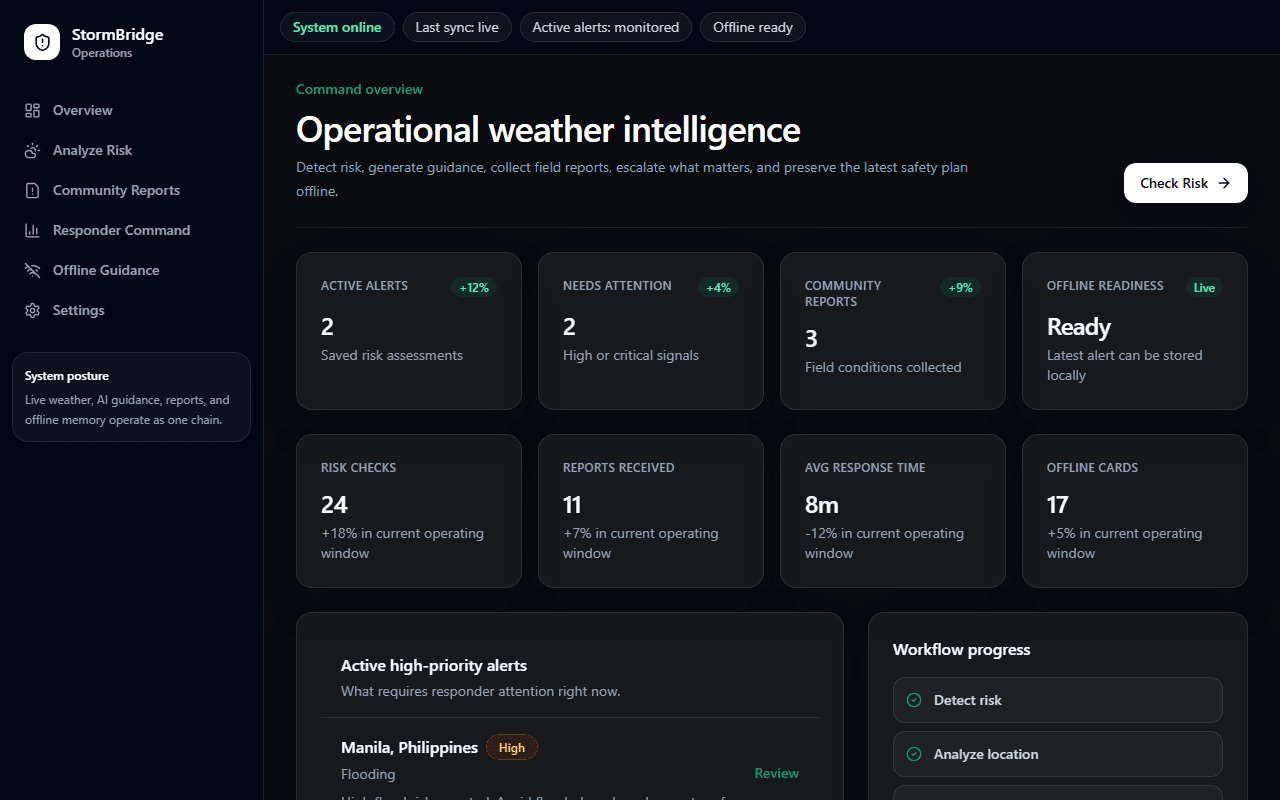Click the Offline Cards 17 card
The width and height of the screenshot is (1280, 800).
click(1135, 511)
